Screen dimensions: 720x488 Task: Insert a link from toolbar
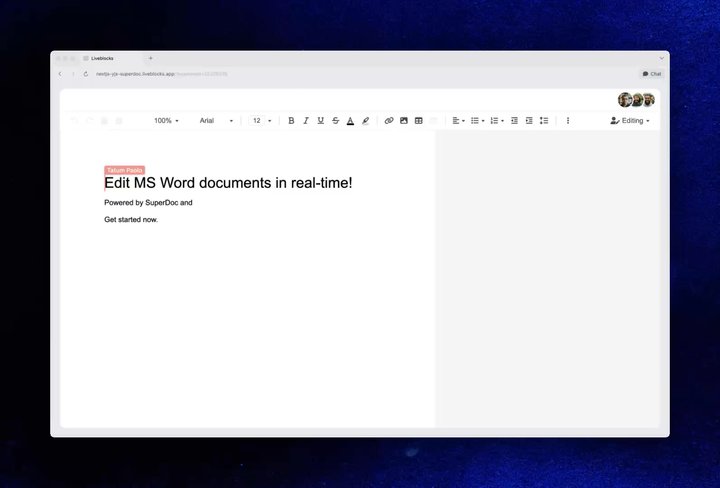389,121
